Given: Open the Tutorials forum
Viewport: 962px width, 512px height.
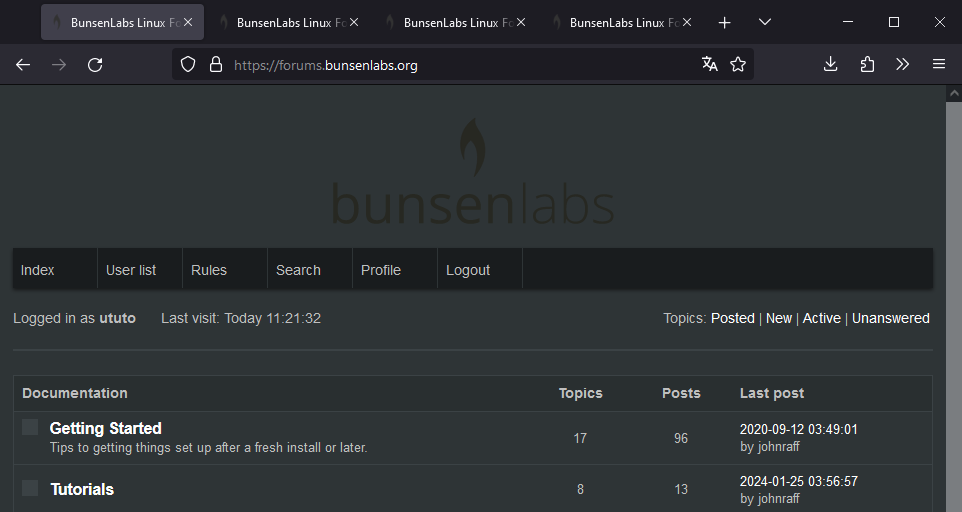Looking at the screenshot, I should pos(82,489).
